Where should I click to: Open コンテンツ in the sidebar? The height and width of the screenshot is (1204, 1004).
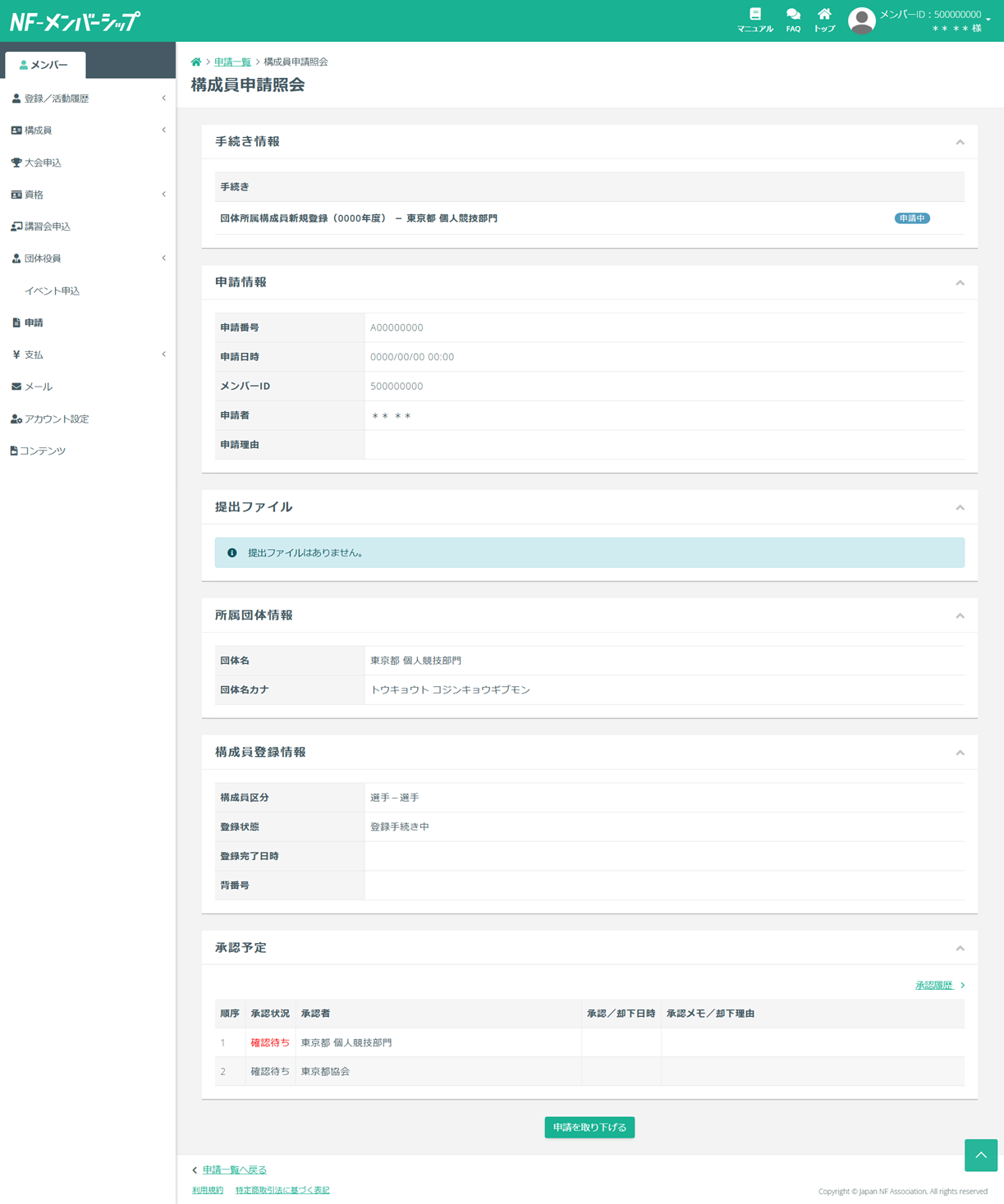pos(88,451)
